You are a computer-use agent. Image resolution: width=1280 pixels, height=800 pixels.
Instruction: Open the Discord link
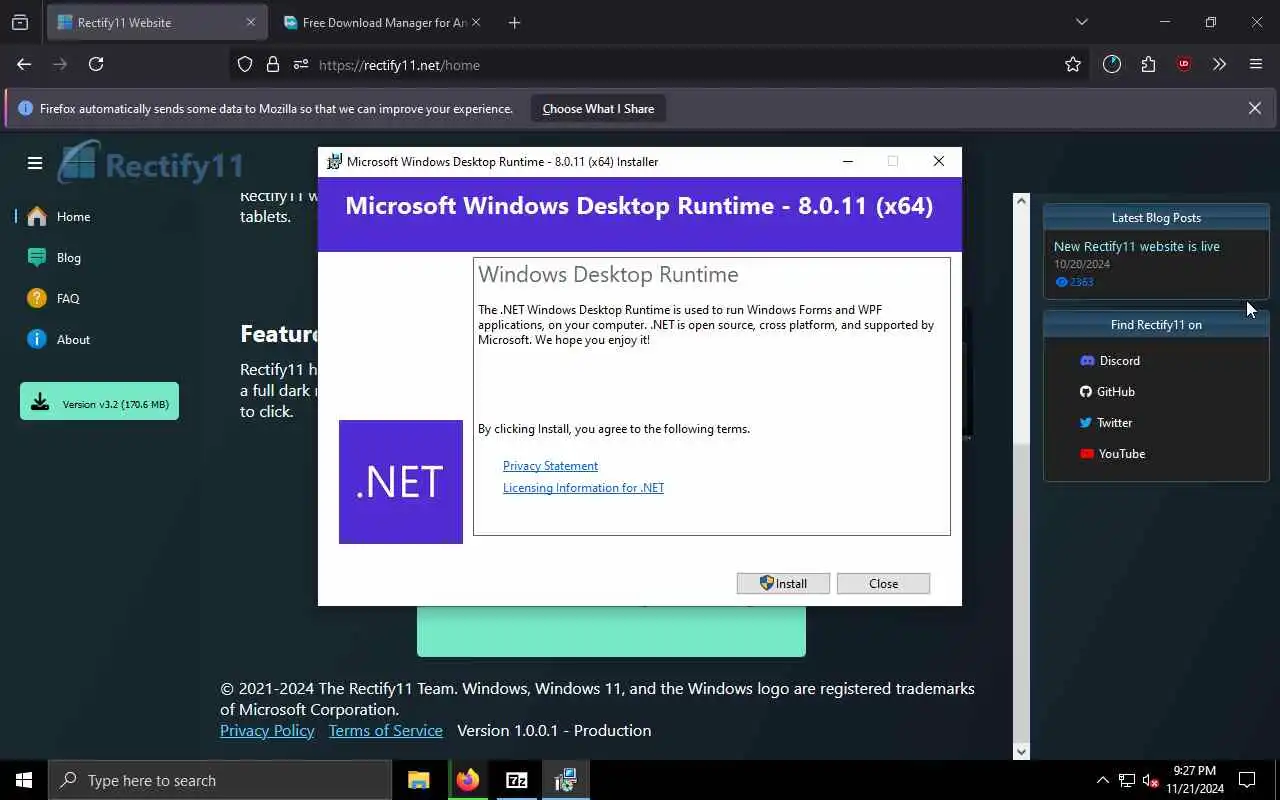click(1110, 360)
